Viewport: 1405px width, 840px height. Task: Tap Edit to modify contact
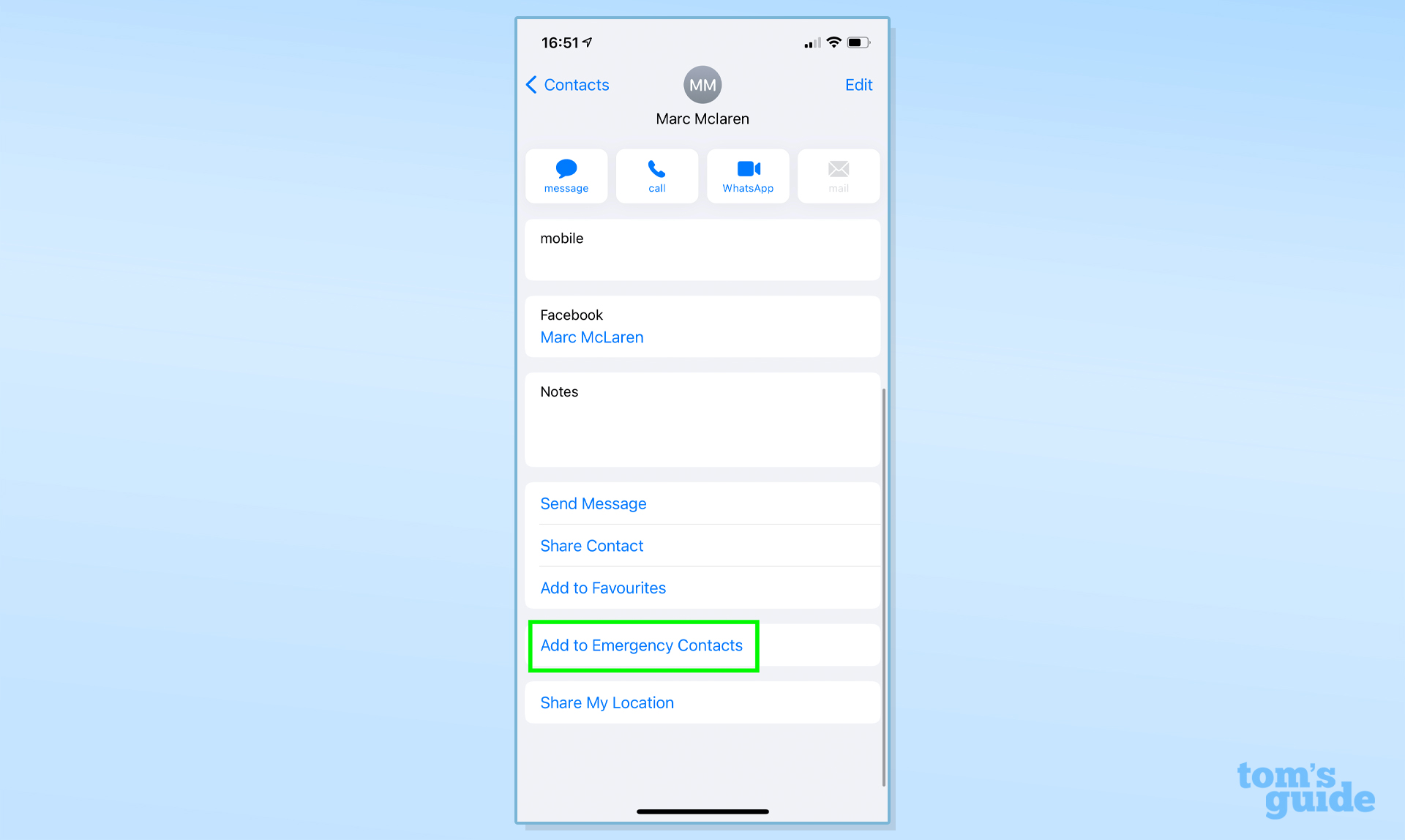point(859,84)
